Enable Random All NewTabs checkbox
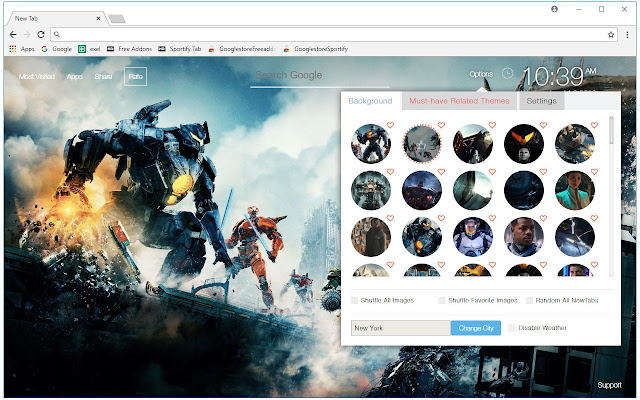Viewport: 640px width, 400px height. (x=529, y=300)
